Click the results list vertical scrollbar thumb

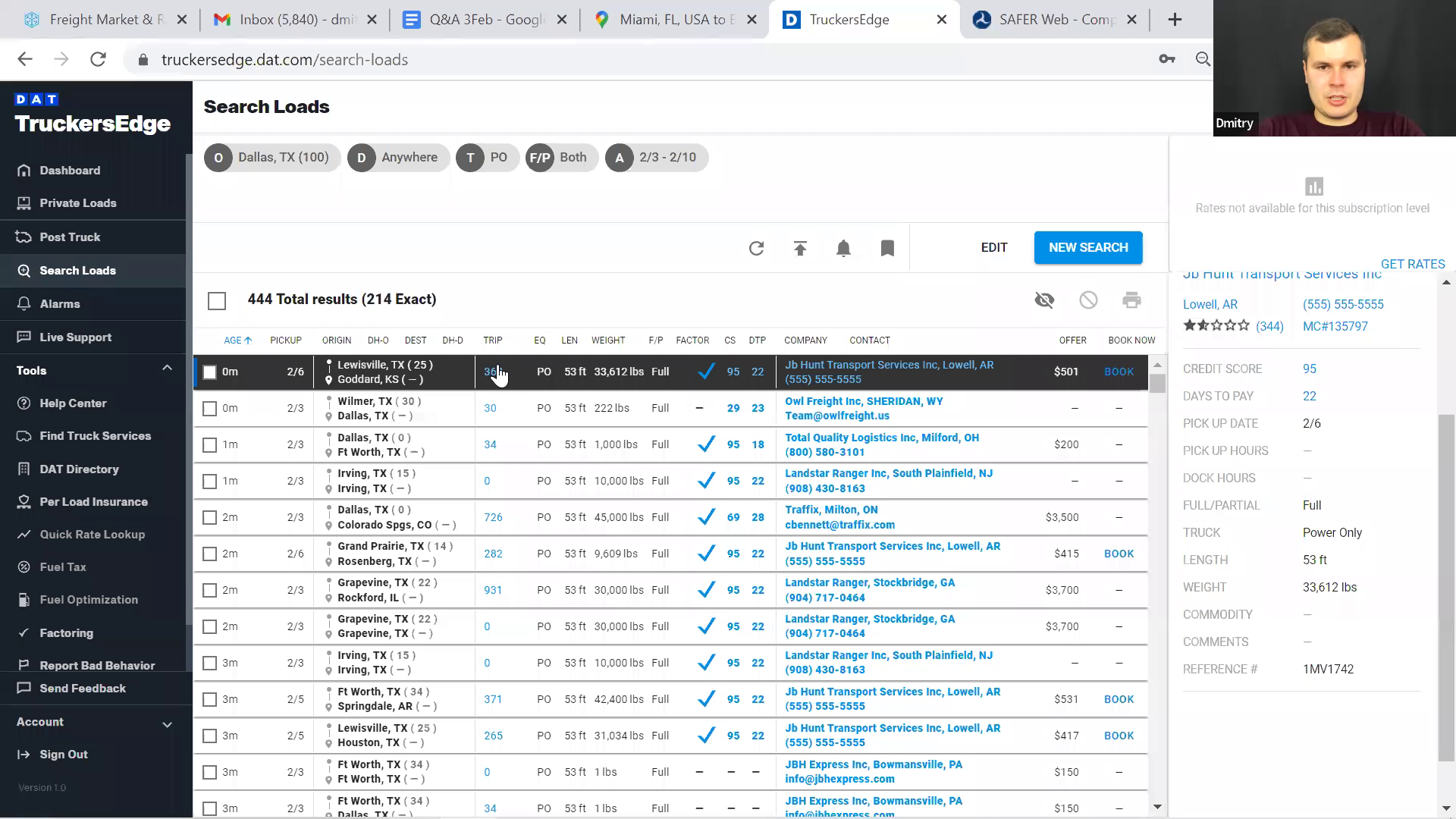pyautogui.click(x=1157, y=383)
